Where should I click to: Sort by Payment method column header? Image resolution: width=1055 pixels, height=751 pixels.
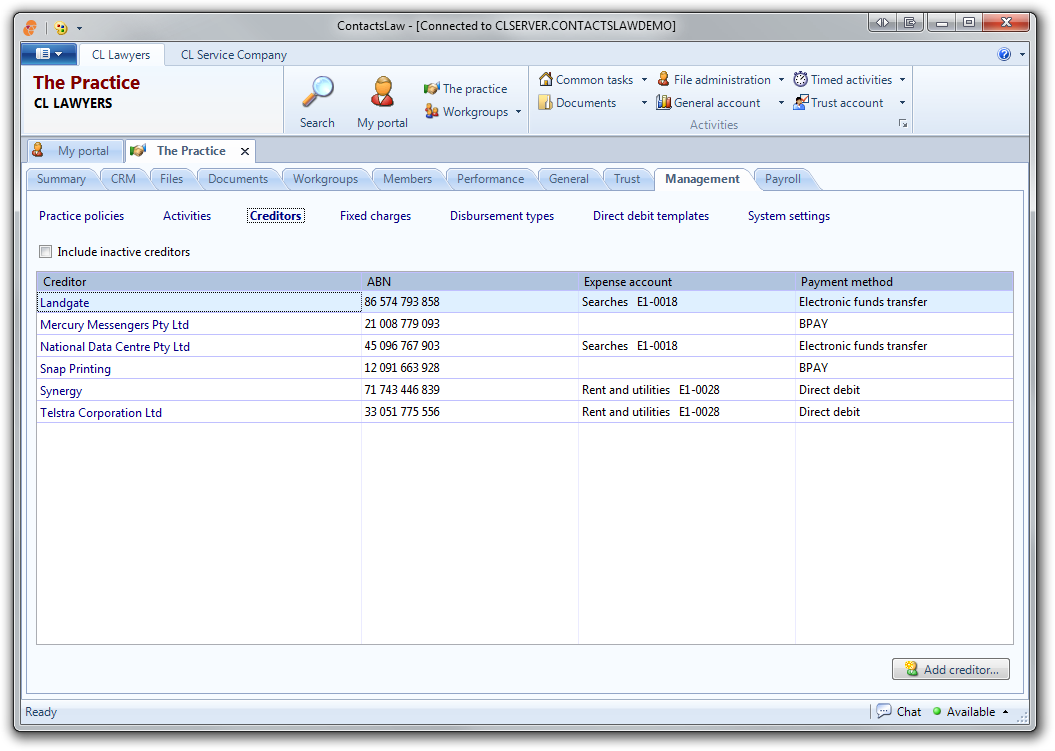point(904,281)
